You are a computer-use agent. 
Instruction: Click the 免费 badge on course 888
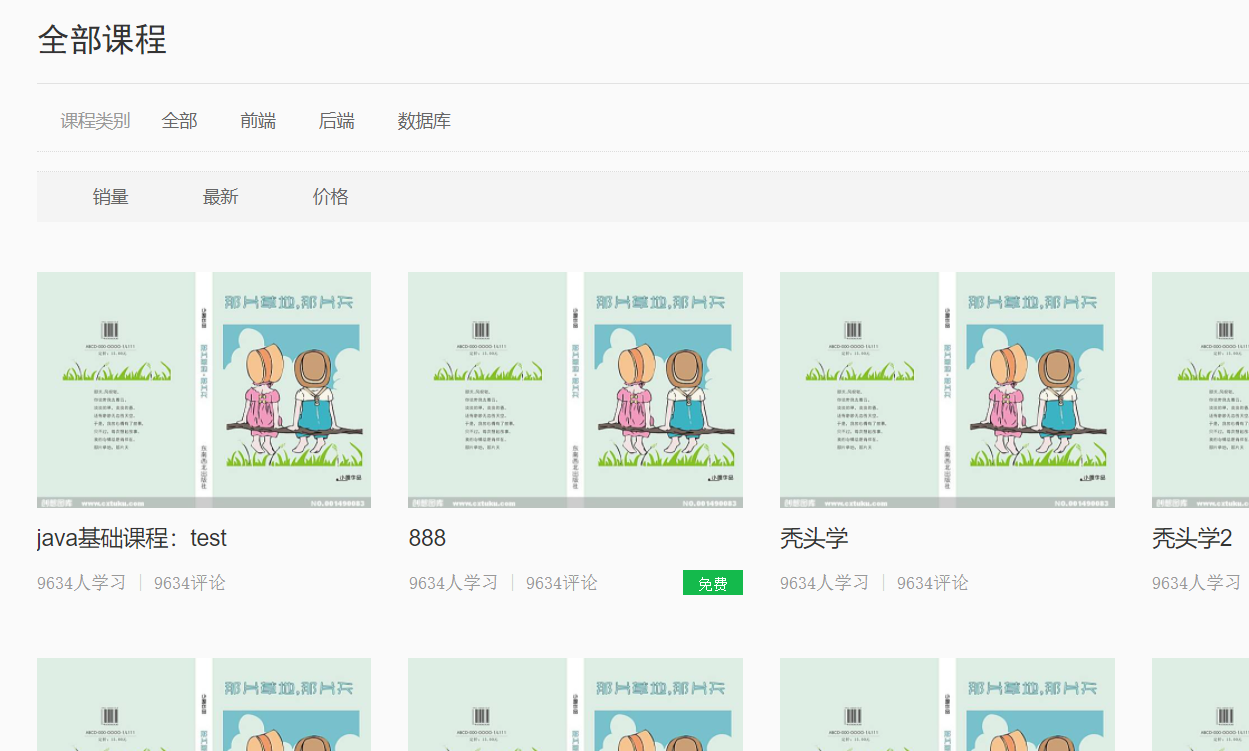(x=712, y=581)
